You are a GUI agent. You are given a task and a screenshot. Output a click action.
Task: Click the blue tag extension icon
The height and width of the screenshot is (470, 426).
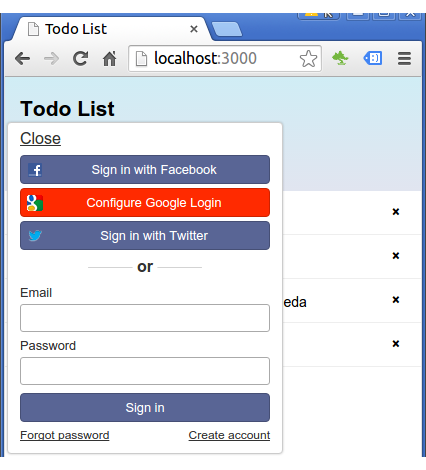point(373,58)
